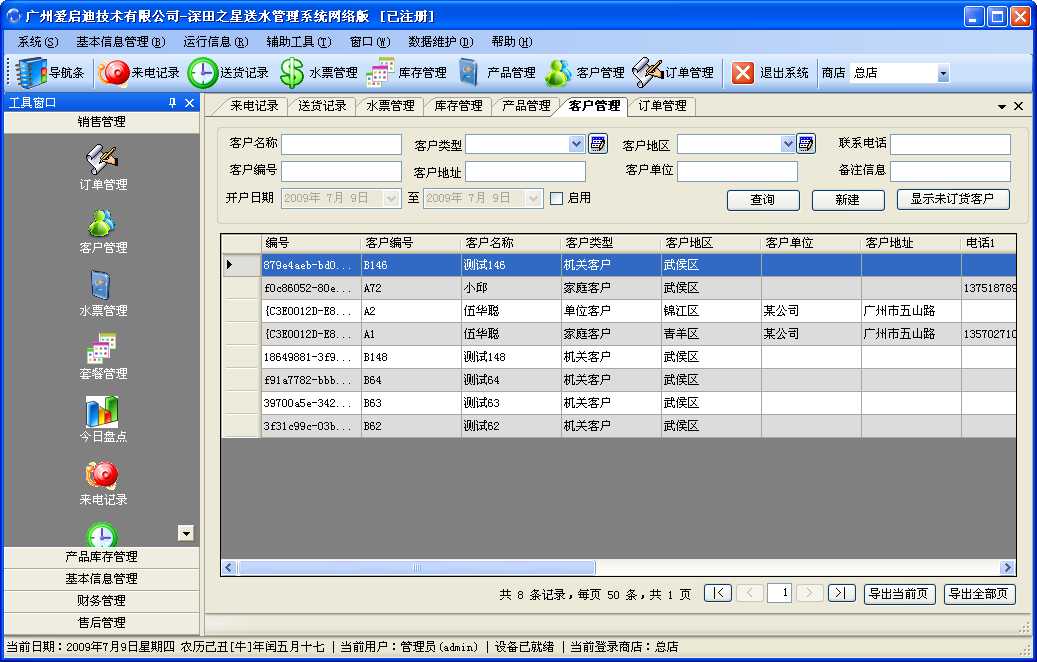Screen dimensions: 1037x662
Task: Open 水票管理 icon in the sidebar
Action: [x=103, y=294]
